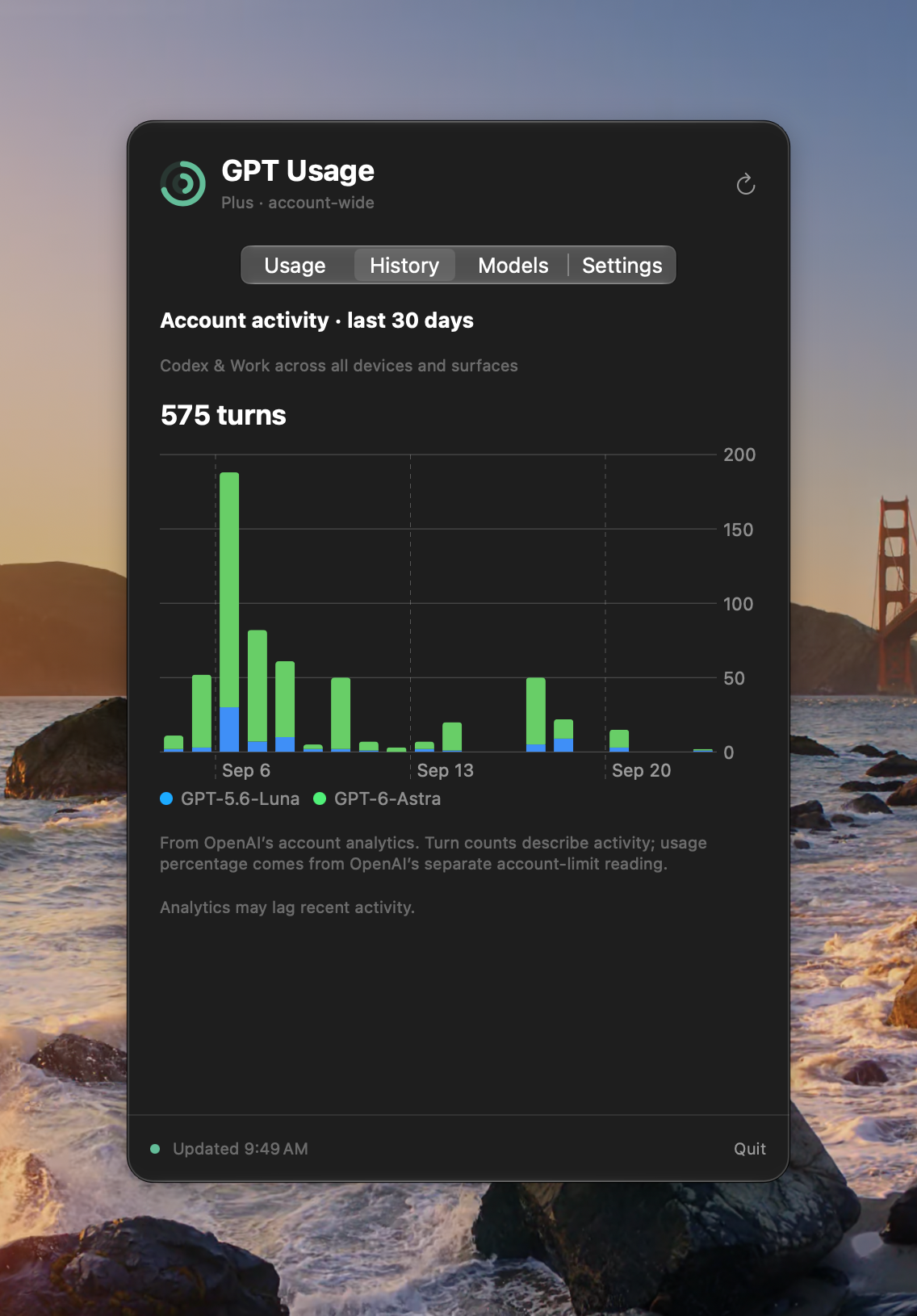The image size is (917, 1316).
Task: Switch to the Usage tab
Action: click(x=295, y=266)
